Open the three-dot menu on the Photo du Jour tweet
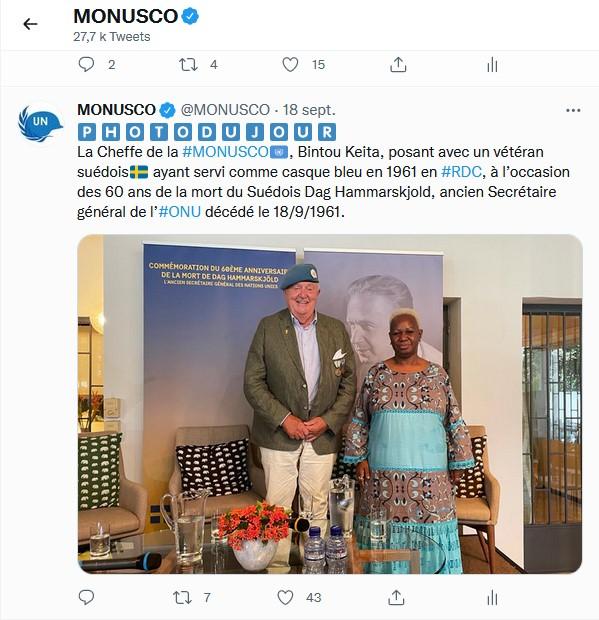Image resolution: width=599 pixels, height=620 pixels. coord(573,110)
